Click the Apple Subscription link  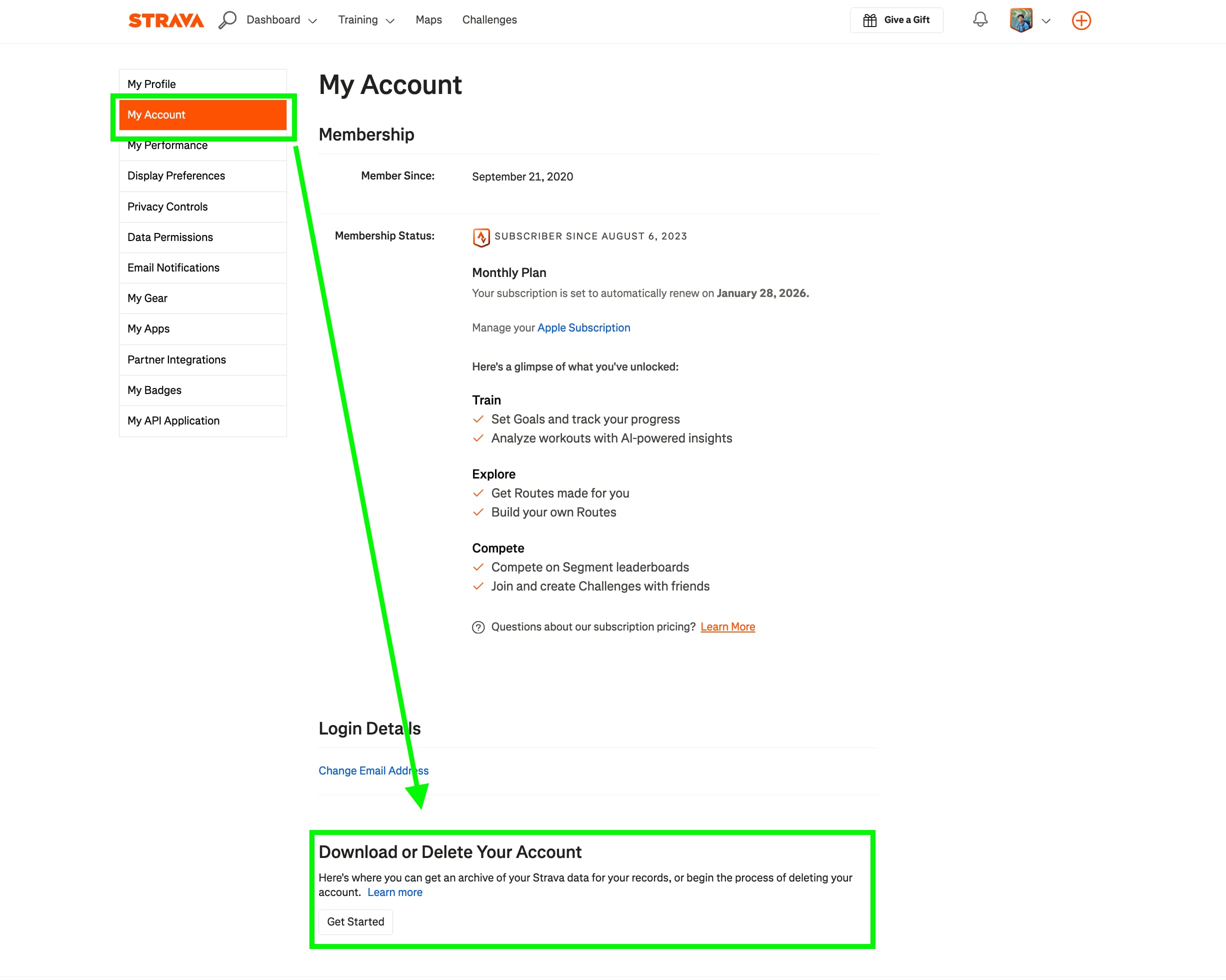click(x=583, y=327)
